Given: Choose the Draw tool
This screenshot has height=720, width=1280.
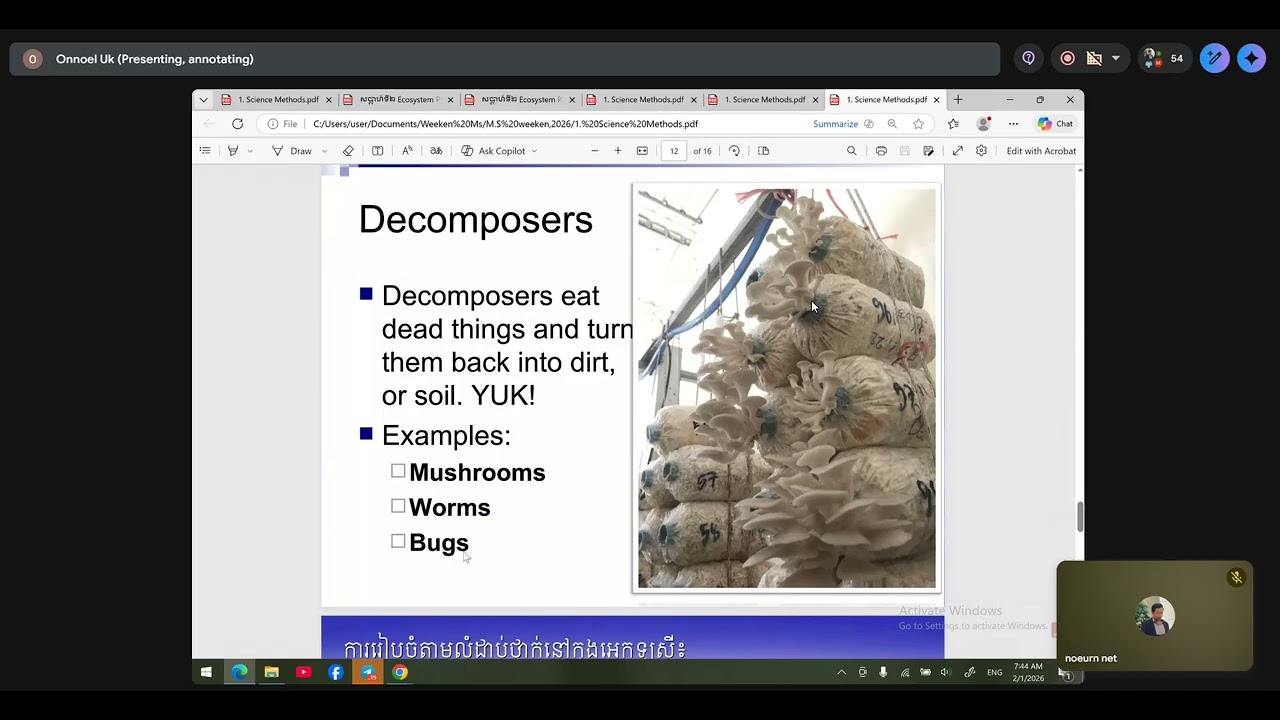Looking at the screenshot, I should click(x=292, y=151).
